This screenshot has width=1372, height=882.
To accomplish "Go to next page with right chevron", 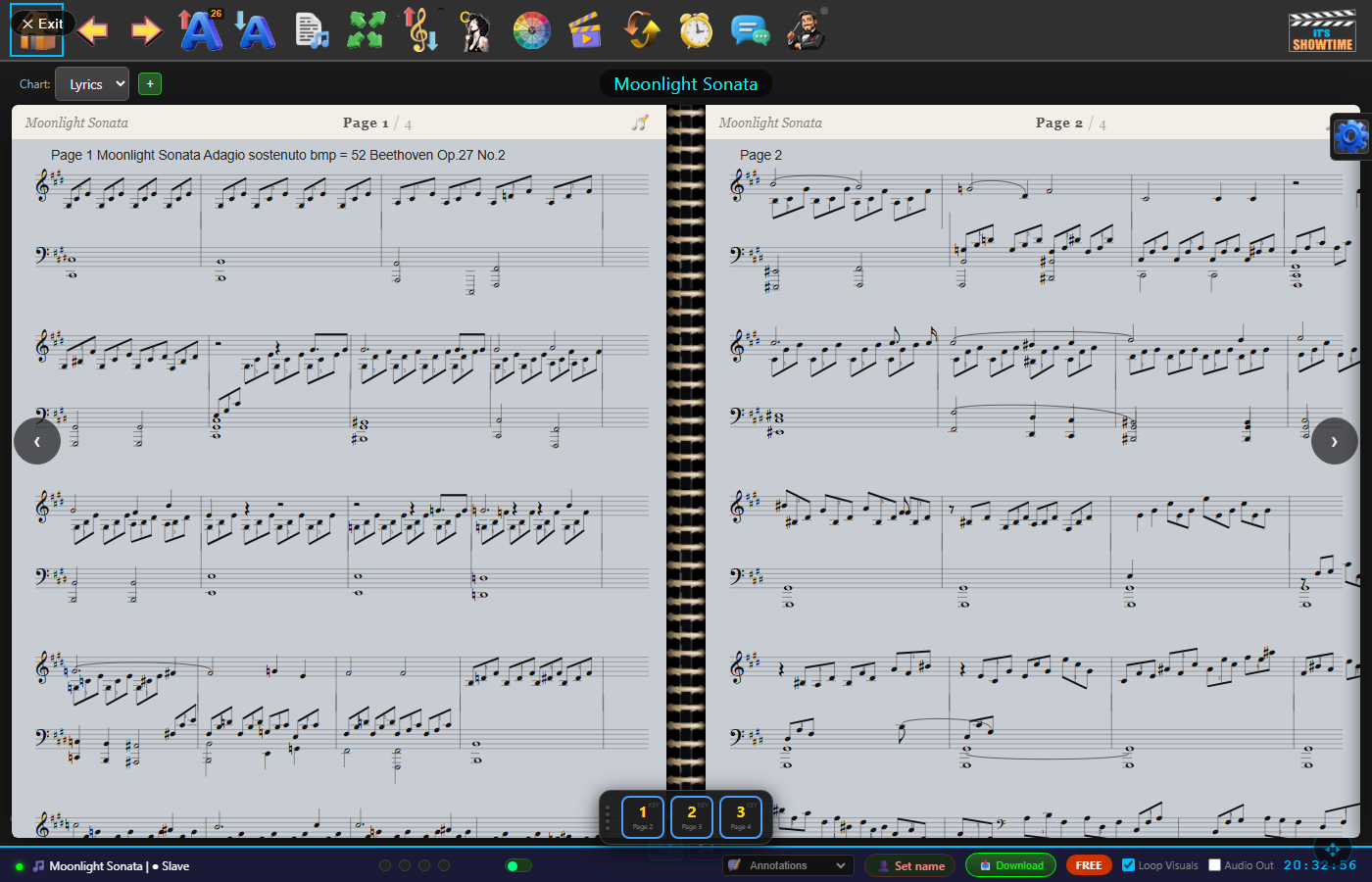I will tap(1335, 441).
